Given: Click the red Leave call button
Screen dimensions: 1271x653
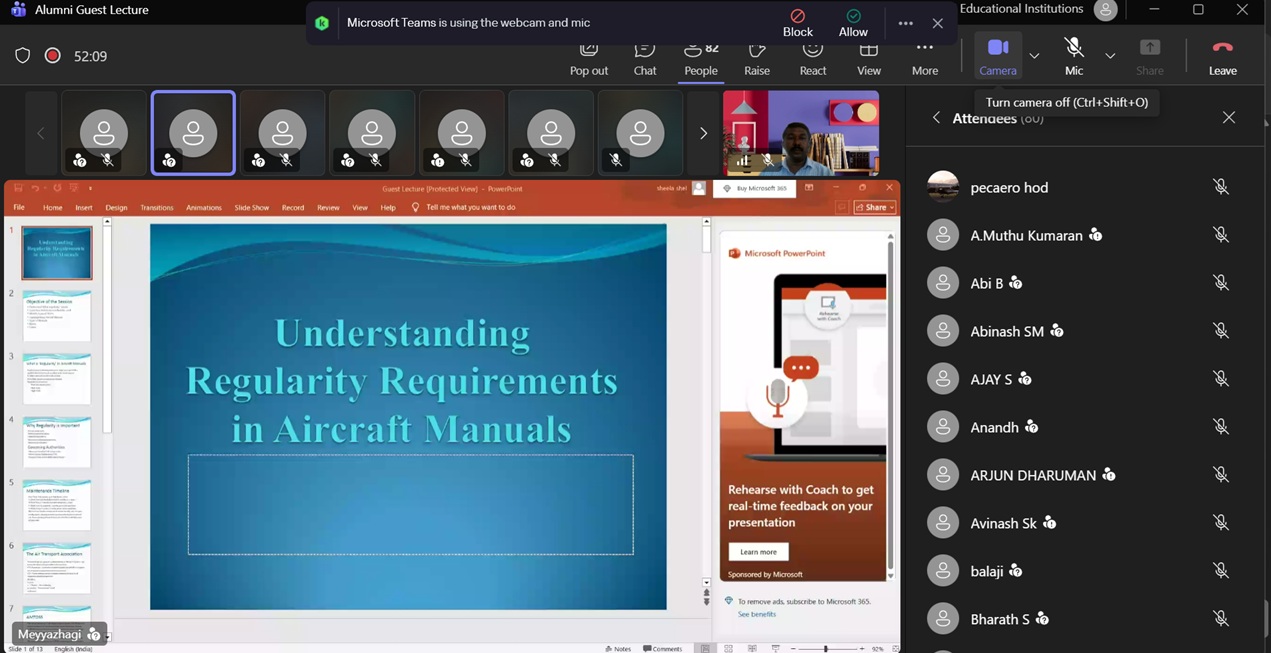Looking at the screenshot, I should [1222, 57].
